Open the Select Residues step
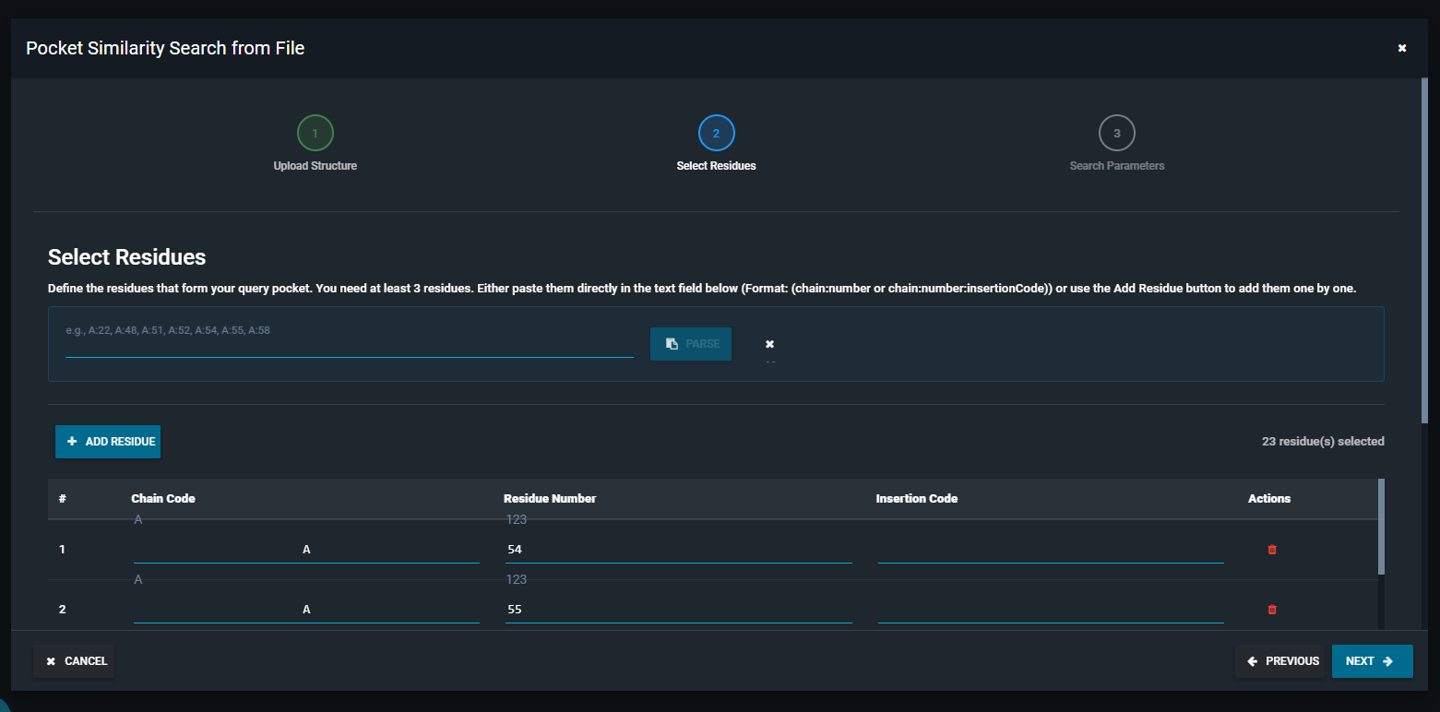Image resolution: width=1440 pixels, height=712 pixels. pyautogui.click(x=716, y=132)
